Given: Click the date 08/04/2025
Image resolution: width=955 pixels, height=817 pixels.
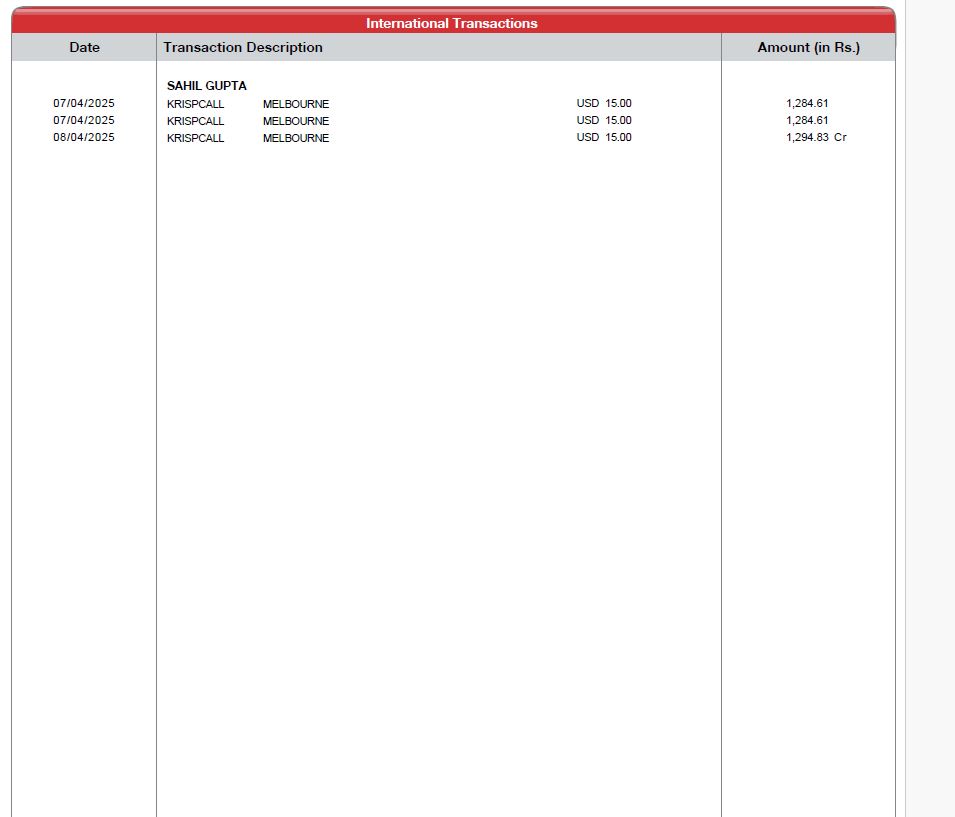Looking at the screenshot, I should pyautogui.click(x=83, y=137).
